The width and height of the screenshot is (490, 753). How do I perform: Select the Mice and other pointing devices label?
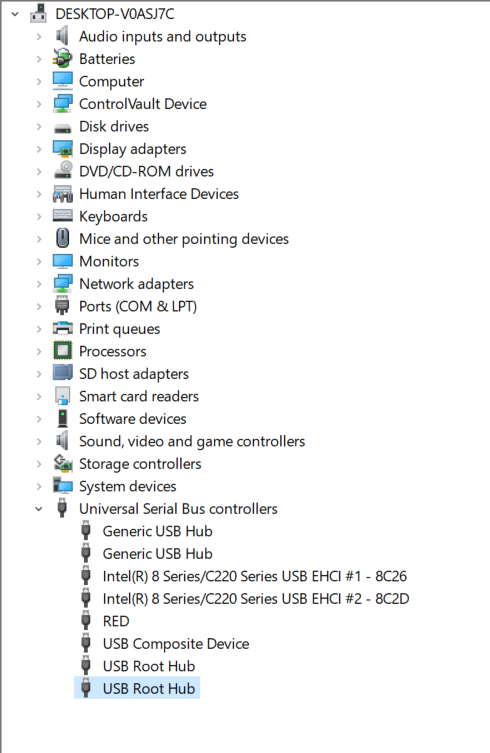(x=184, y=239)
